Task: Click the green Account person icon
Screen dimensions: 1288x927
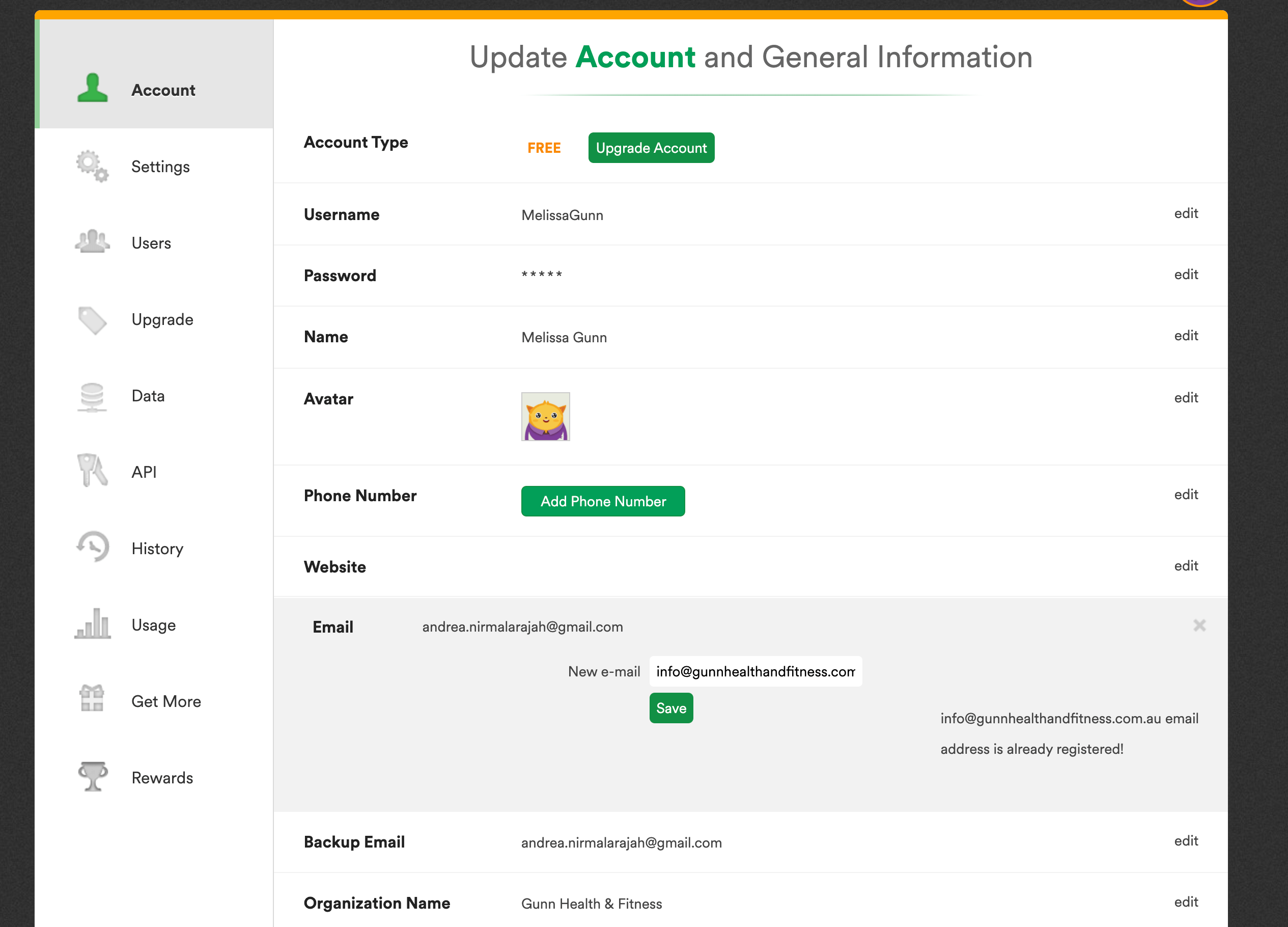Action: pyautogui.click(x=92, y=89)
